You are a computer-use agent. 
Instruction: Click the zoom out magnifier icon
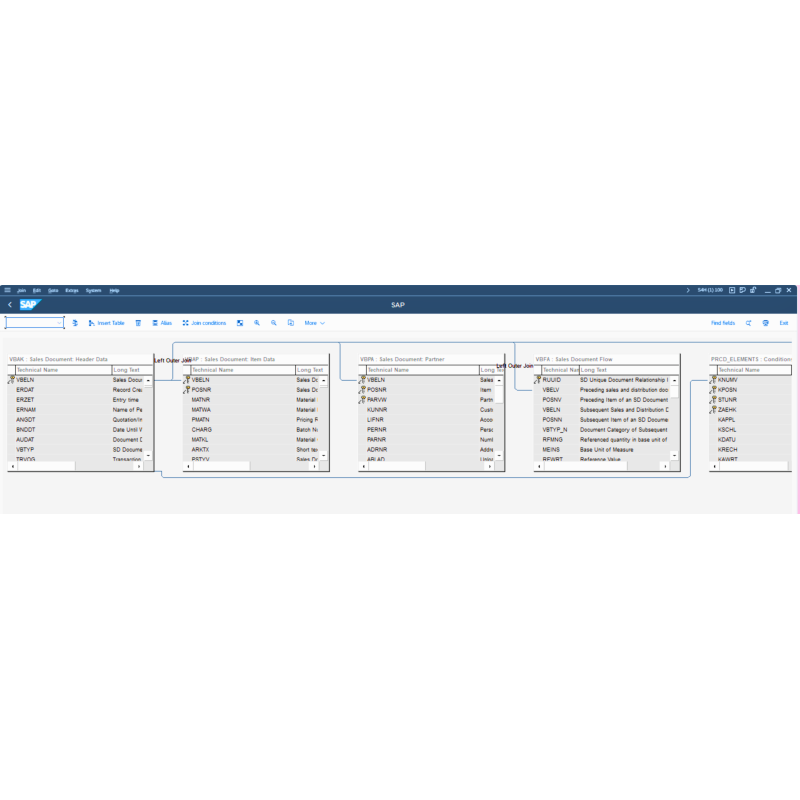click(274, 323)
